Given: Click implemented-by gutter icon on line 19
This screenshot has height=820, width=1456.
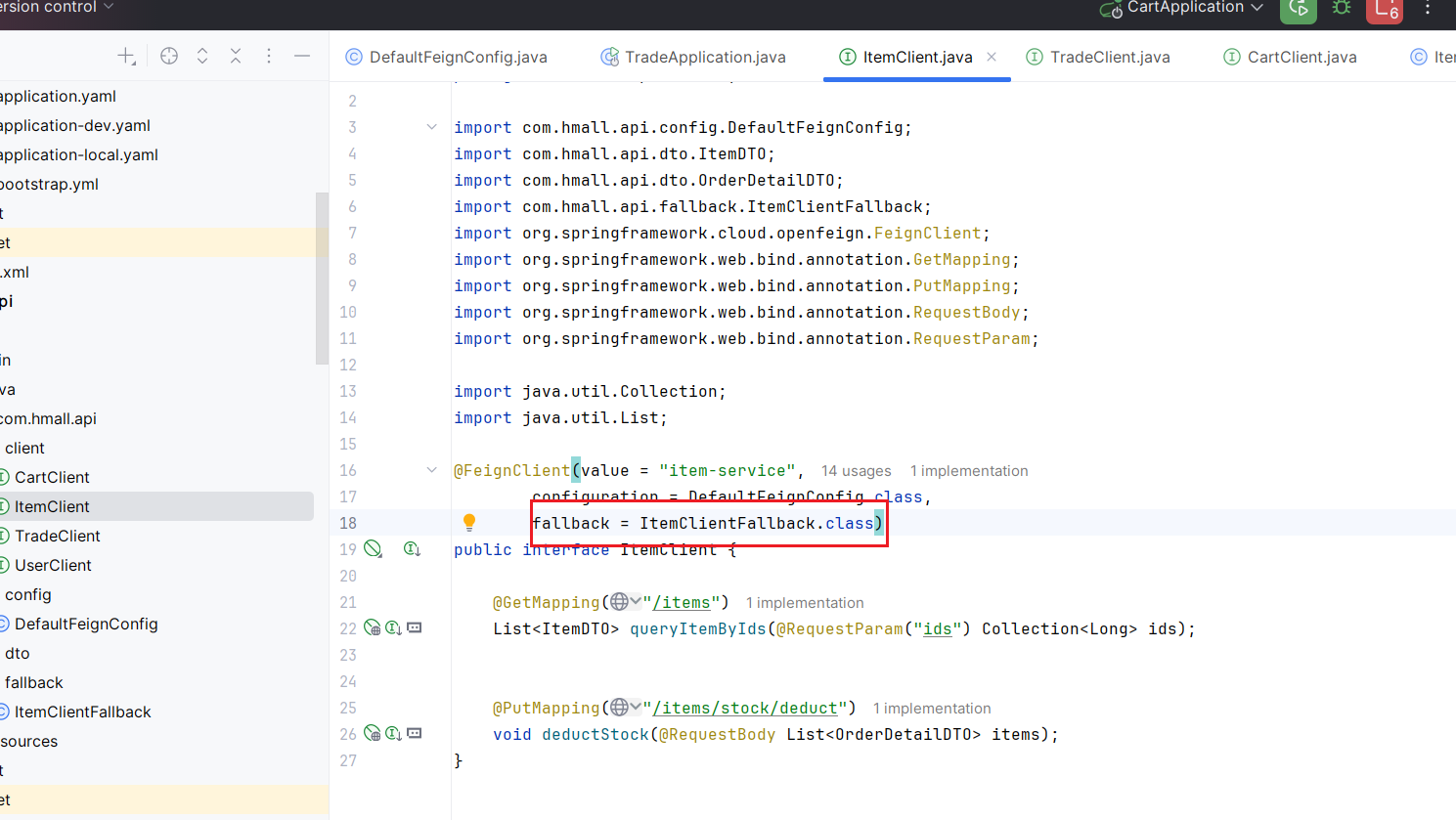Looking at the screenshot, I should pos(412,549).
